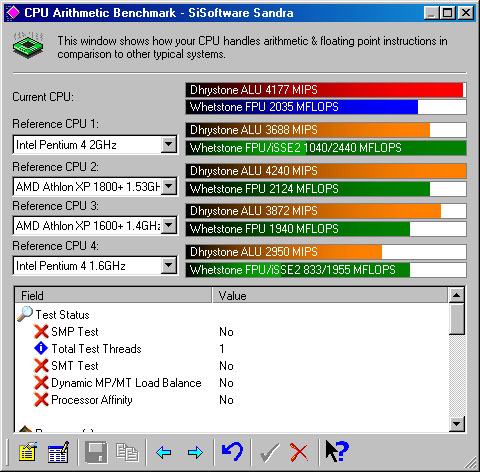
Task: Click the Current CPU label
Action: [x=43, y=97]
